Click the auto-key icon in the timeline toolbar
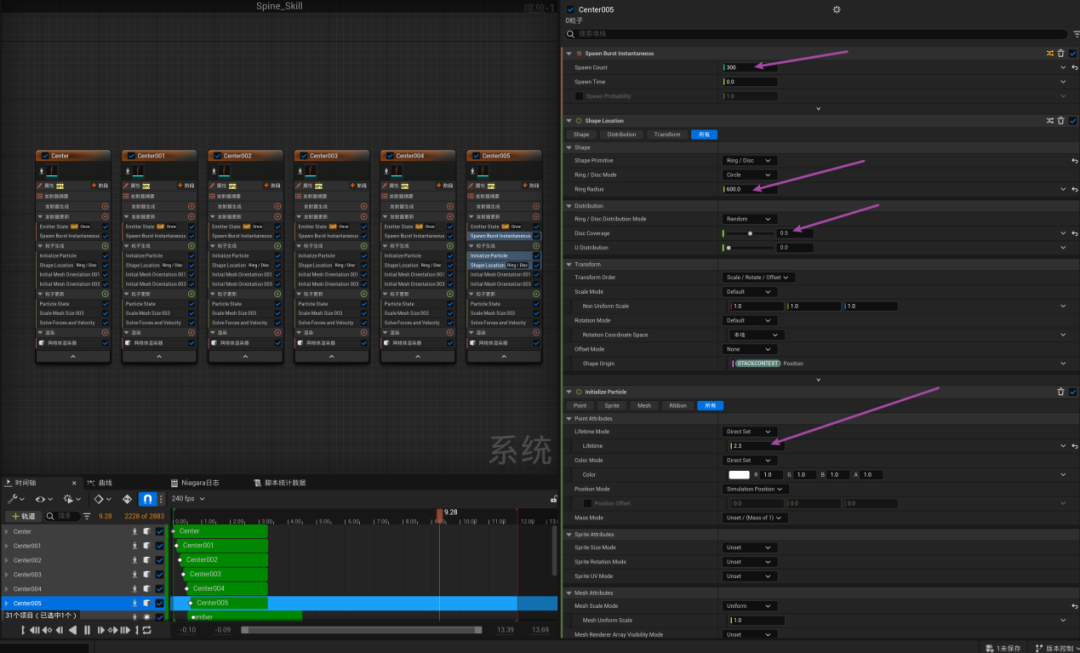This screenshot has width=1080, height=653. (127, 499)
